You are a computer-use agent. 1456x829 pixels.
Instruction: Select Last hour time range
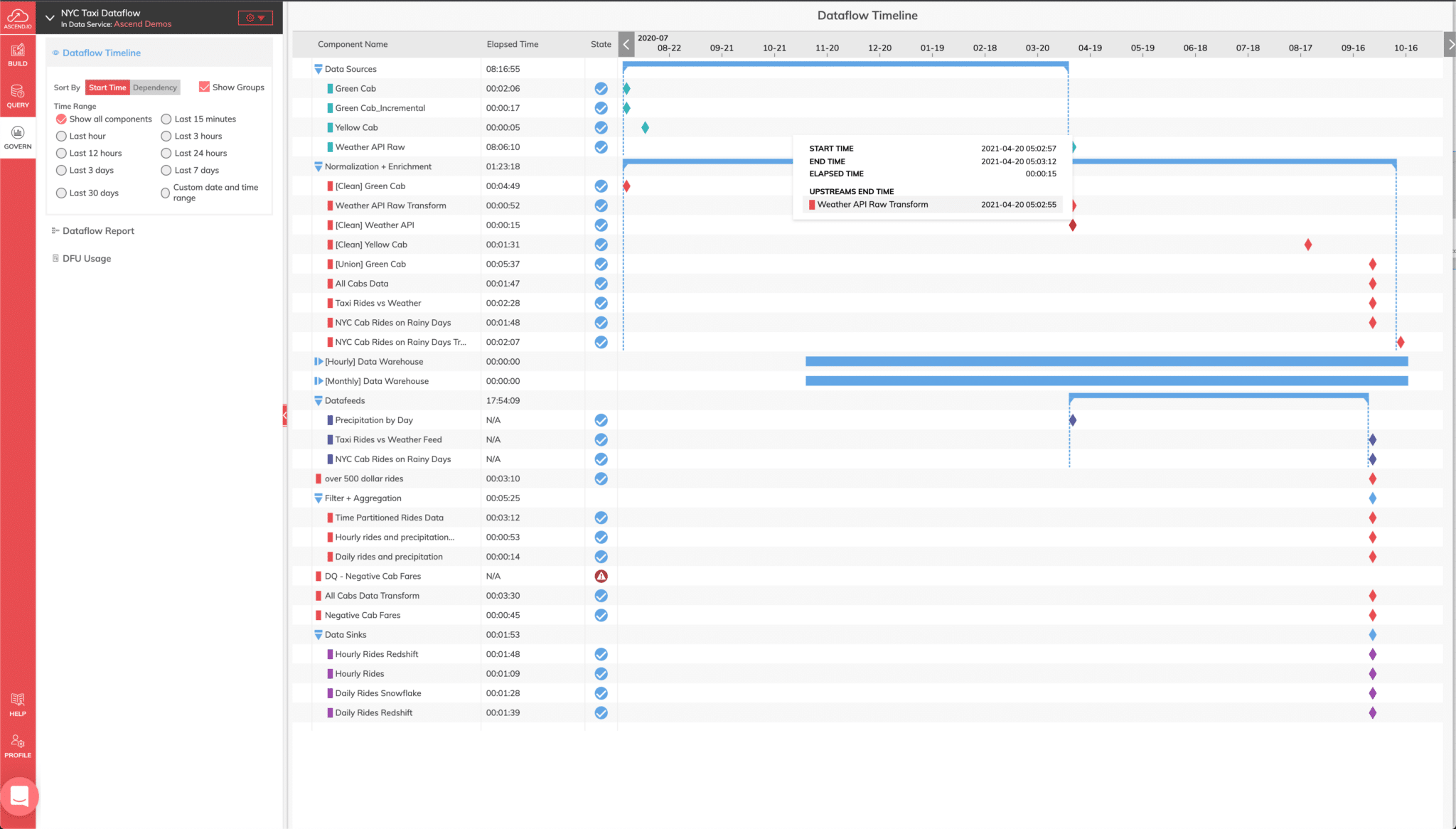click(61, 136)
